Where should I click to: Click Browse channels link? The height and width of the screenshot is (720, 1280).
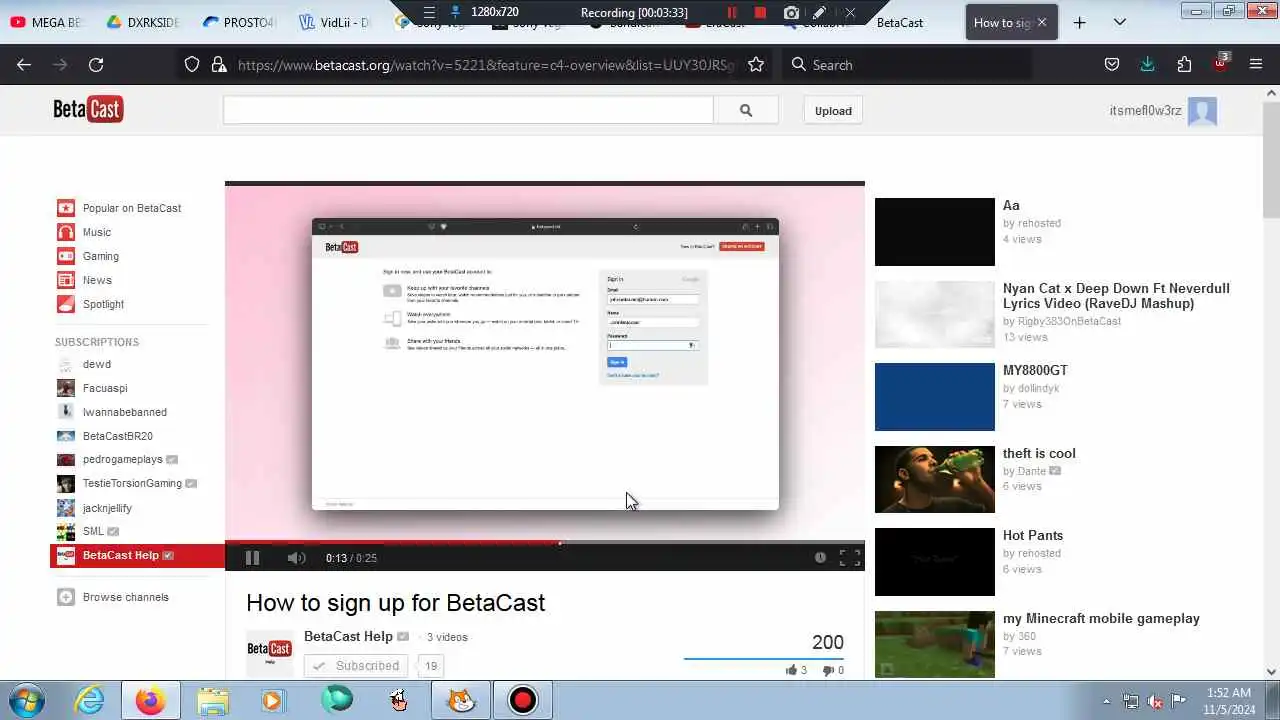tap(126, 597)
